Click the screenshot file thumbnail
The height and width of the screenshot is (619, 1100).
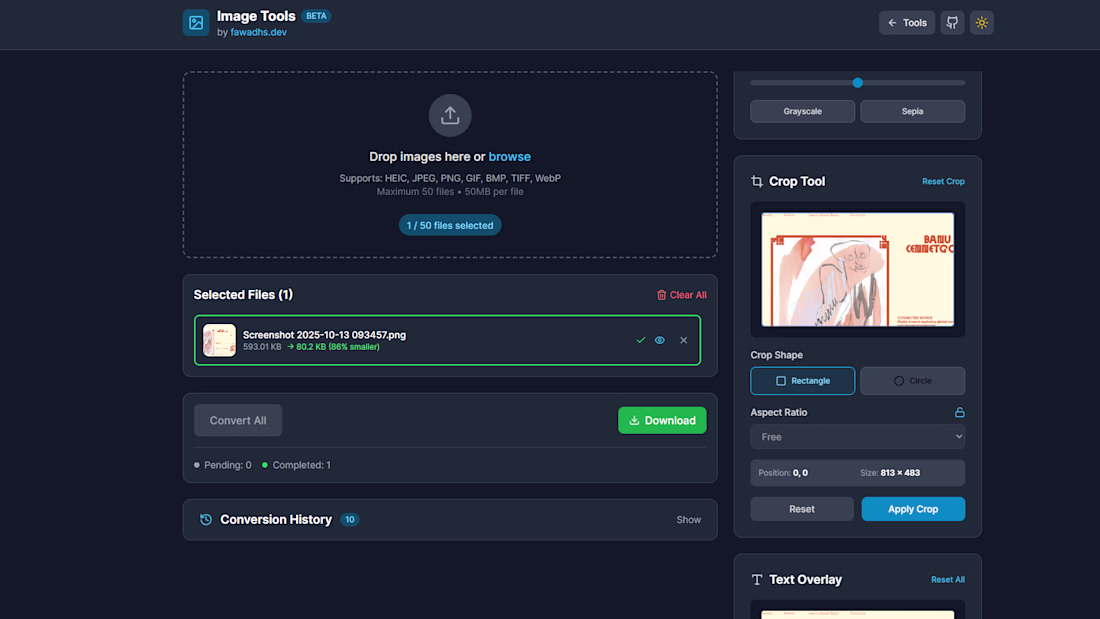[x=219, y=340]
